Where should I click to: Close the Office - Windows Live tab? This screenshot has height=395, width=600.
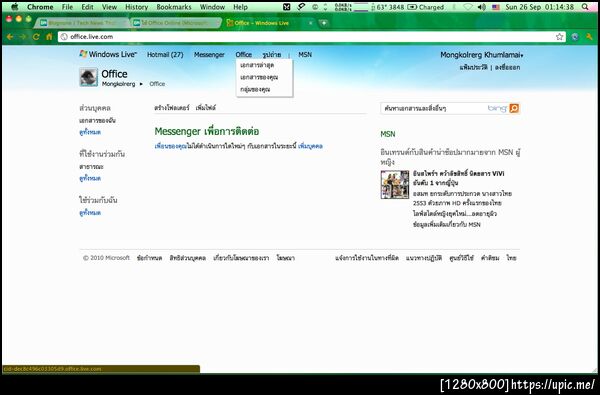coord(311,23)
